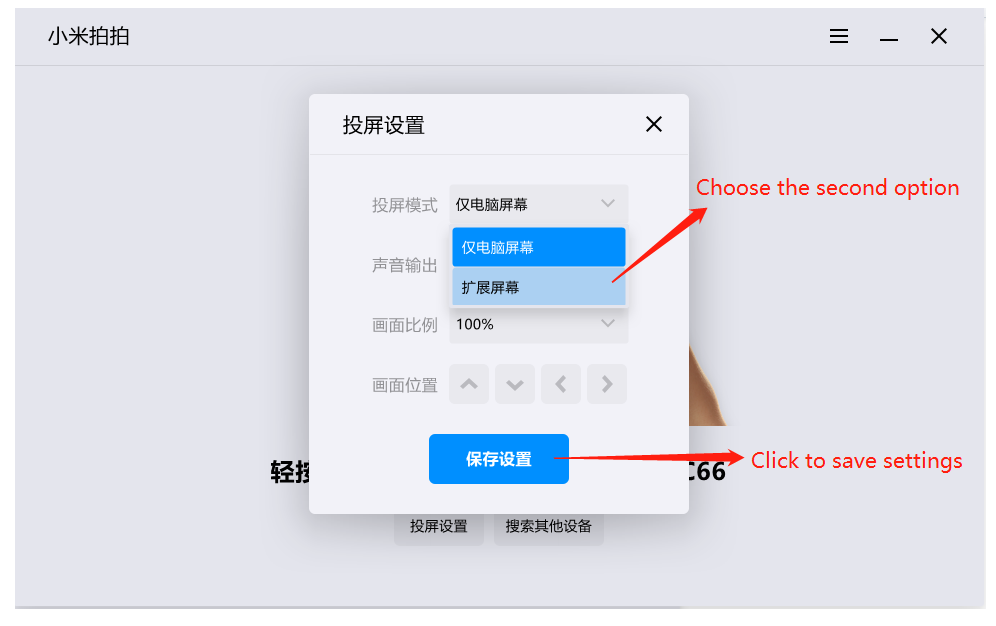Open the hamburger menu in title bar

pyautogui.click(x=838, y=36)
